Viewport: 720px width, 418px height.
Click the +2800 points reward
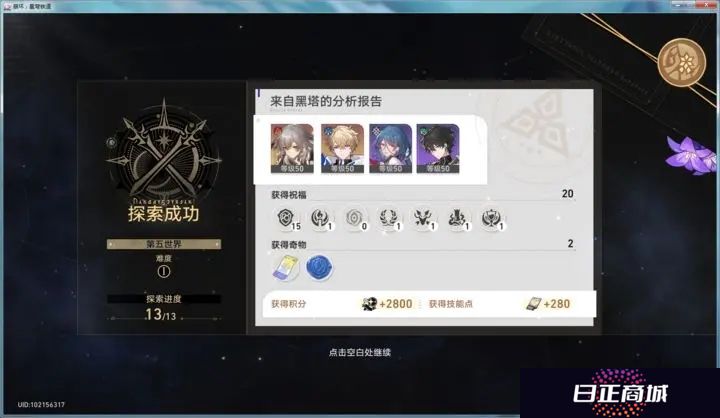[387, 304]
